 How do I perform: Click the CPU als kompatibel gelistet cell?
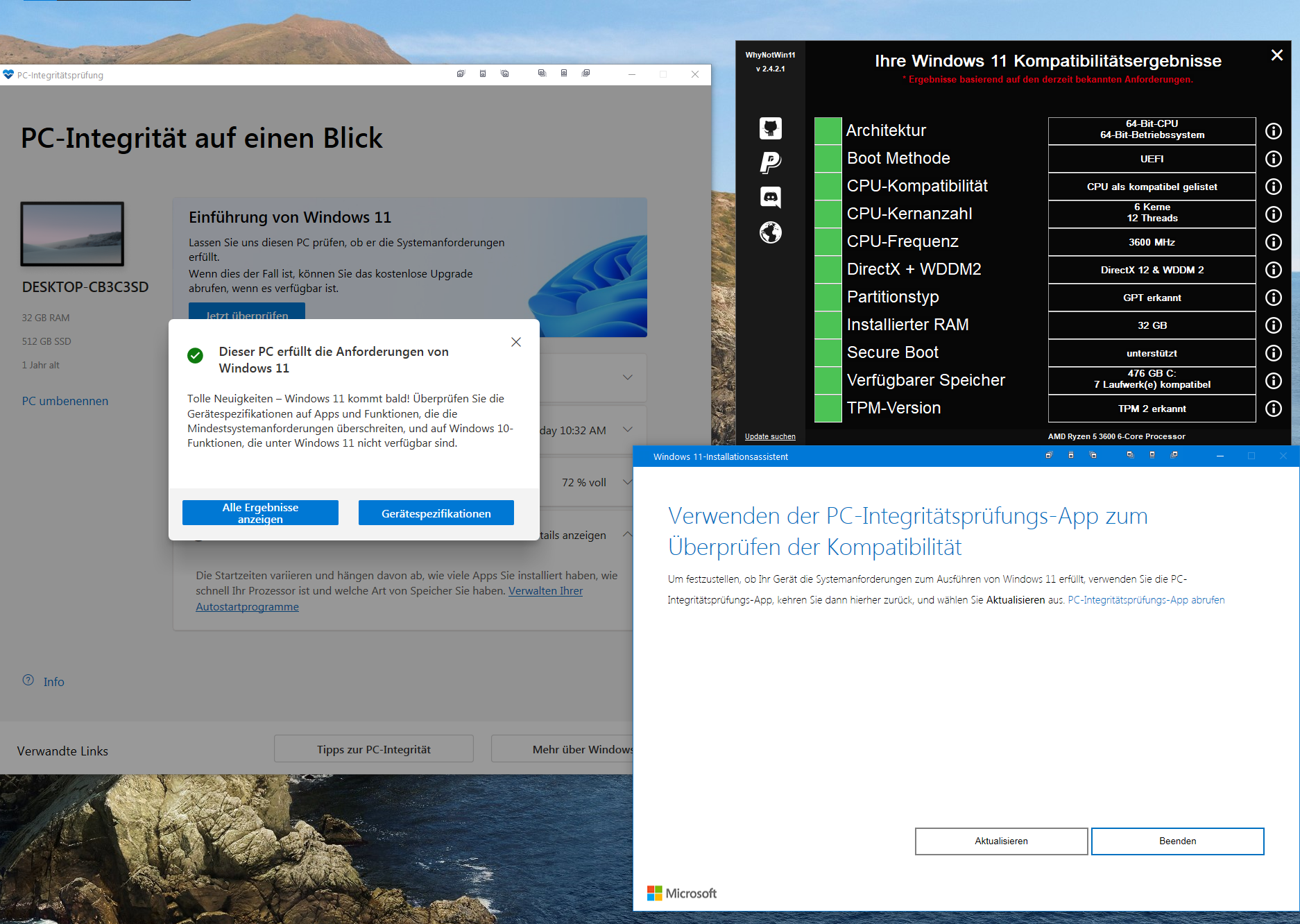point(1152,187)
